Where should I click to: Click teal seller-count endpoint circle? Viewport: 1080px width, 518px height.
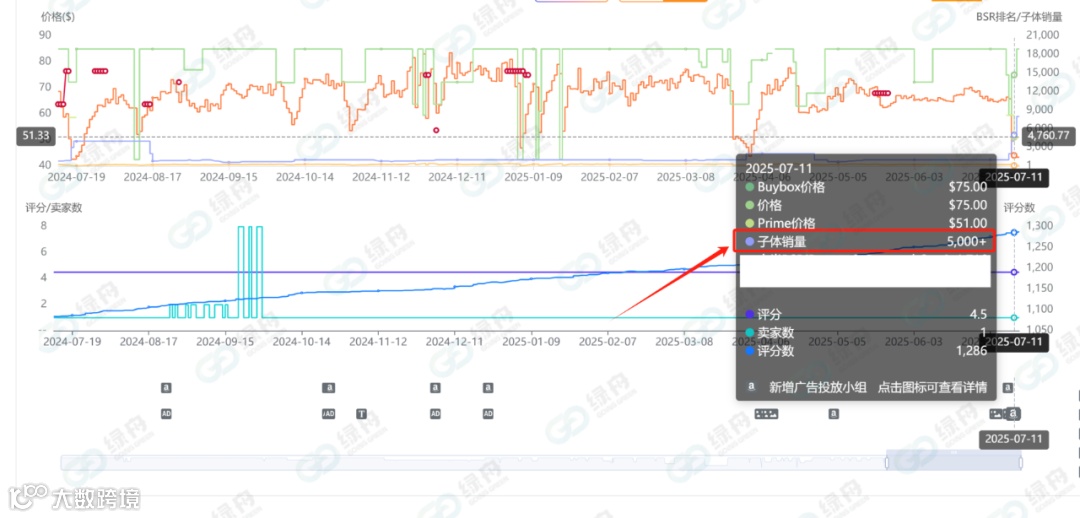pyautogui.click(x=1014, y=318)
